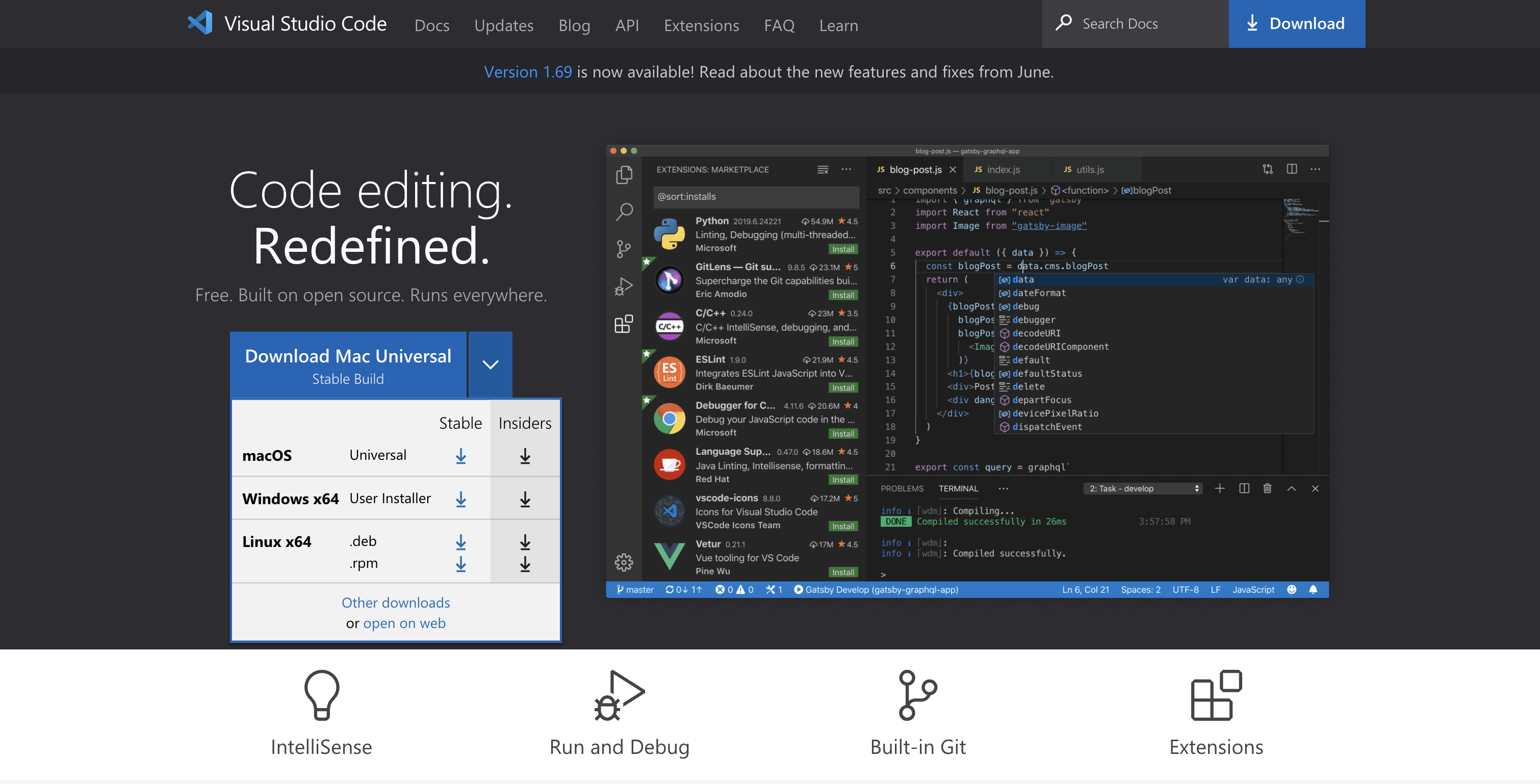Download macOS Universal Insiders build arrow
This screenshot has width=1540, height=784.
(525, 456)
